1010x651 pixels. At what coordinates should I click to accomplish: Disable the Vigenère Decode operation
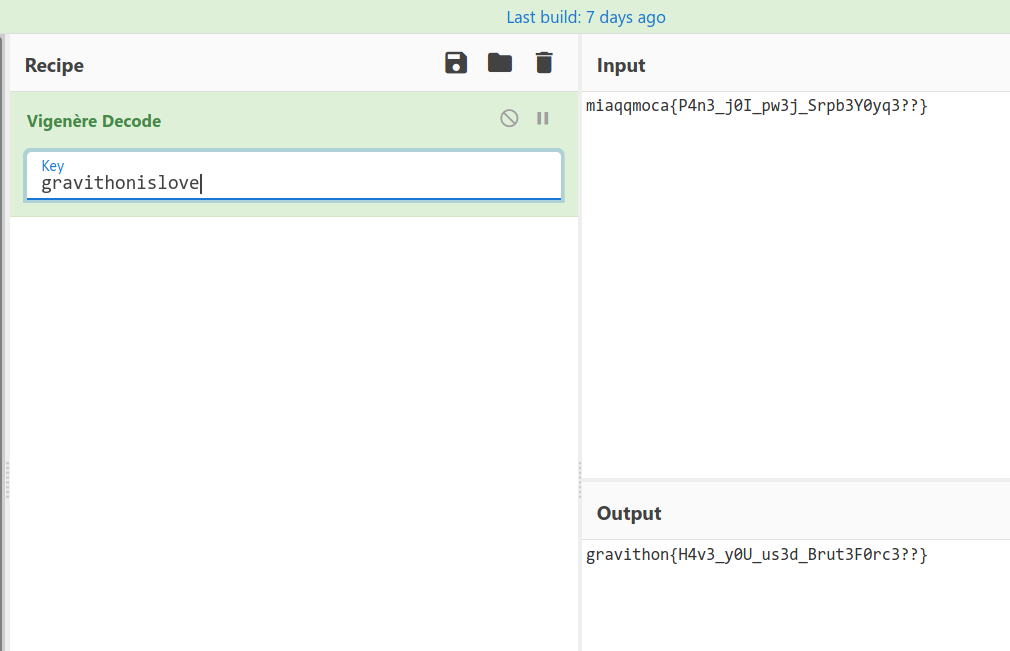[x=509, y=119]
